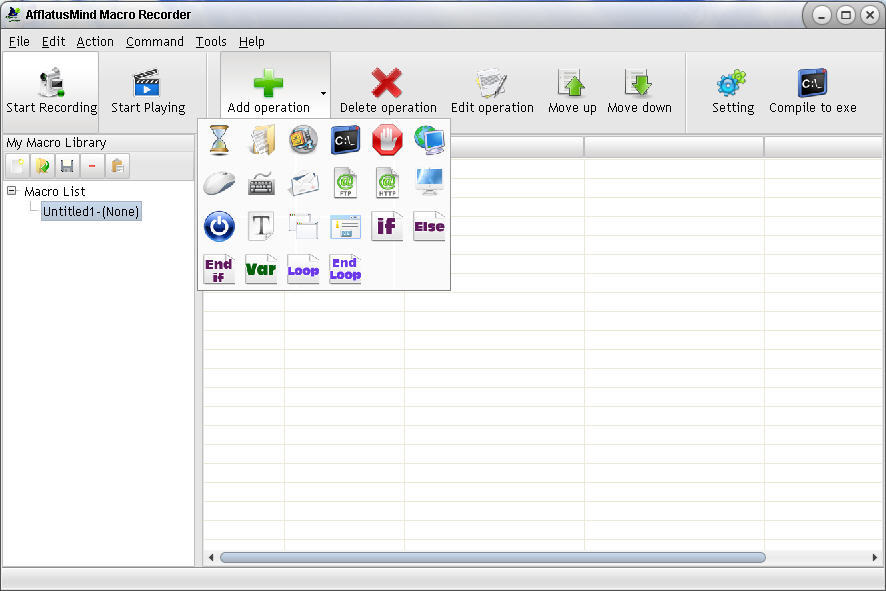Add an If condition operation
This screenshot has width=886, height=591.
(x=387, y=226)
